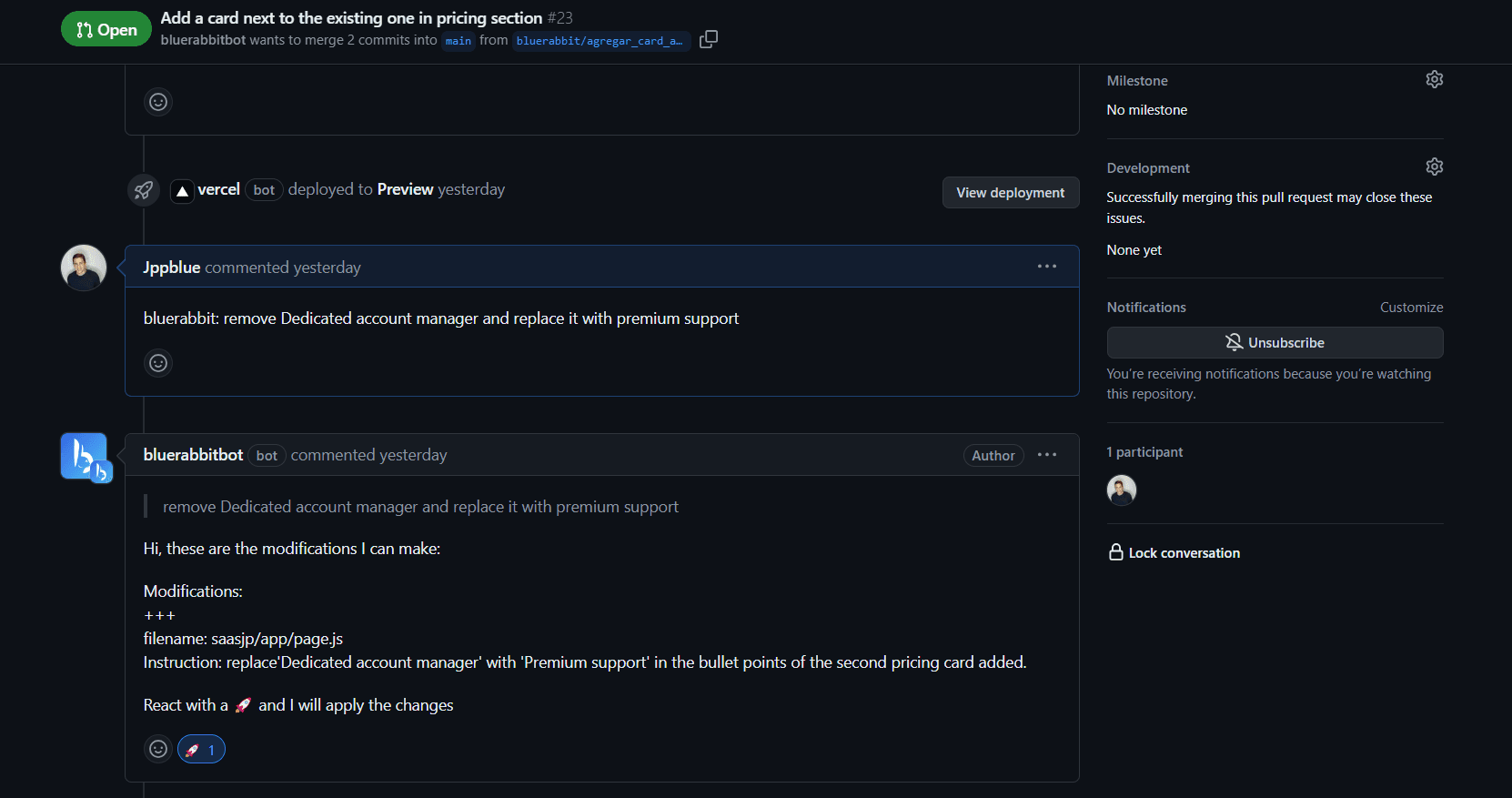Click the Vercel triangle logo
Viewport: 1512px width, 798px height.
(x=182, y=190)
